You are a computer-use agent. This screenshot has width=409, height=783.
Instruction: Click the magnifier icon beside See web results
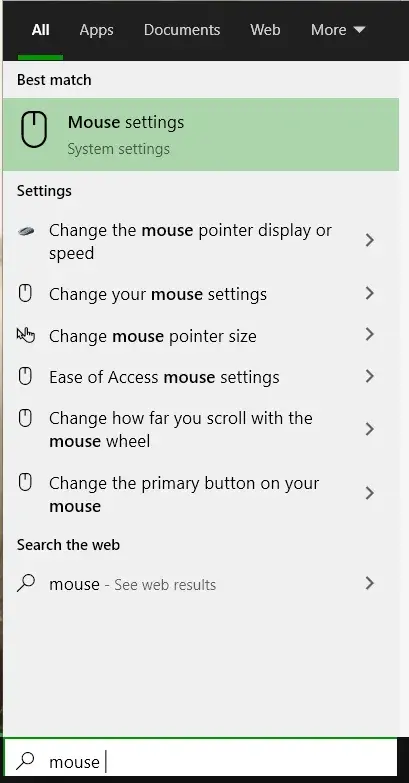click(x=25, y=583)
